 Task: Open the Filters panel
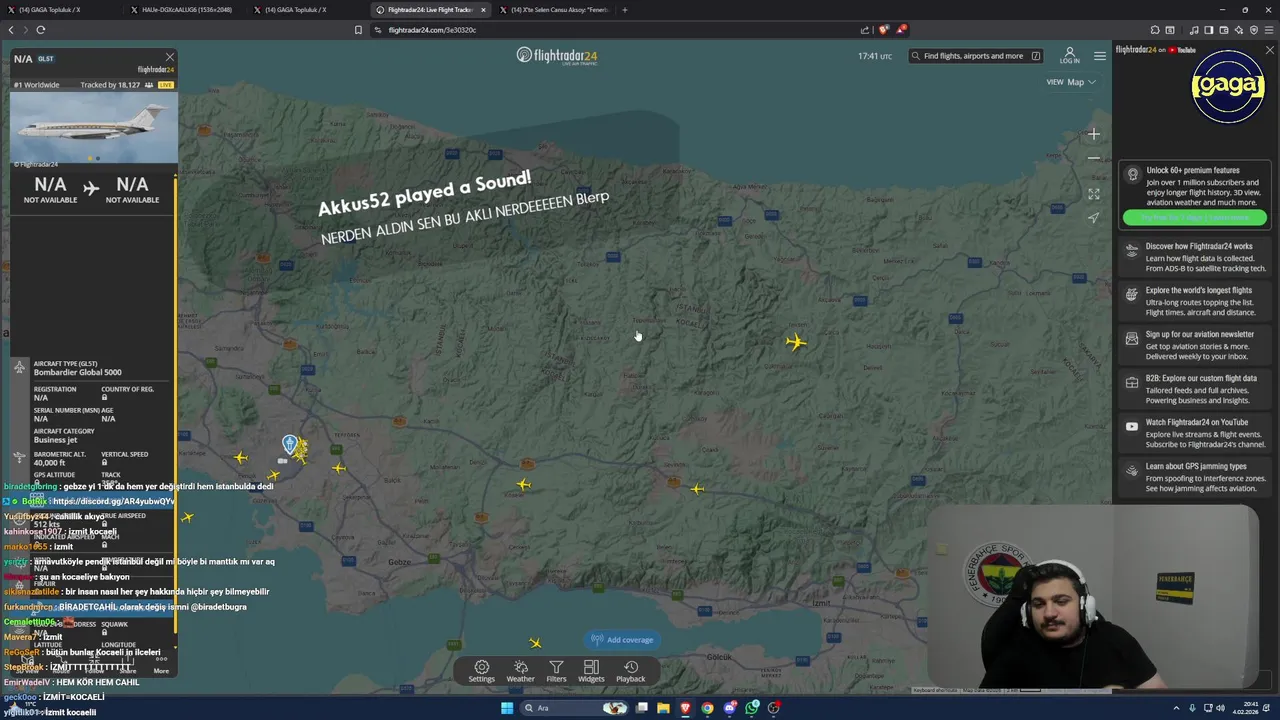[556, 671]
